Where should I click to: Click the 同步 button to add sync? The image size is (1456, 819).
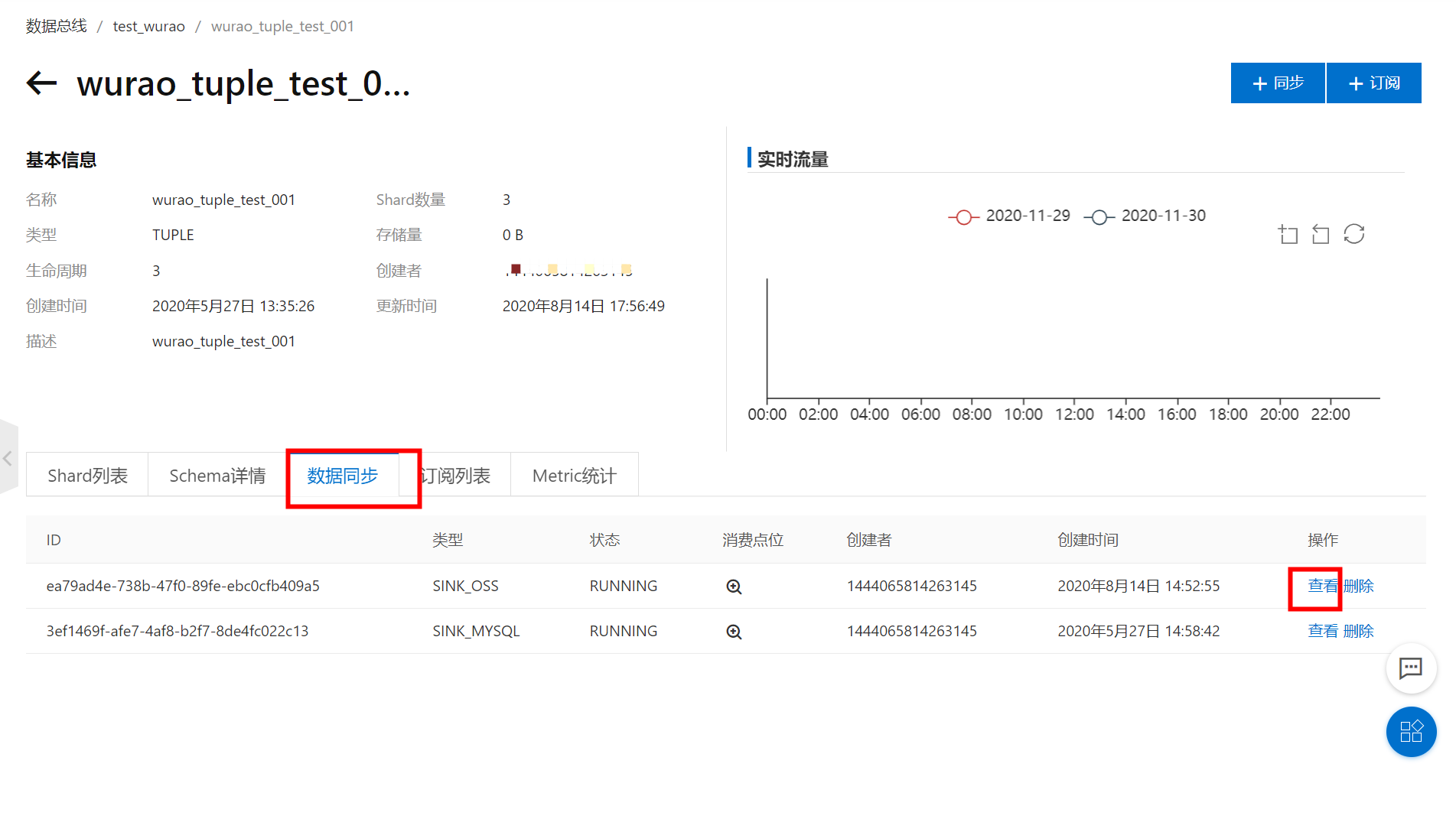tap(1278, 83)
